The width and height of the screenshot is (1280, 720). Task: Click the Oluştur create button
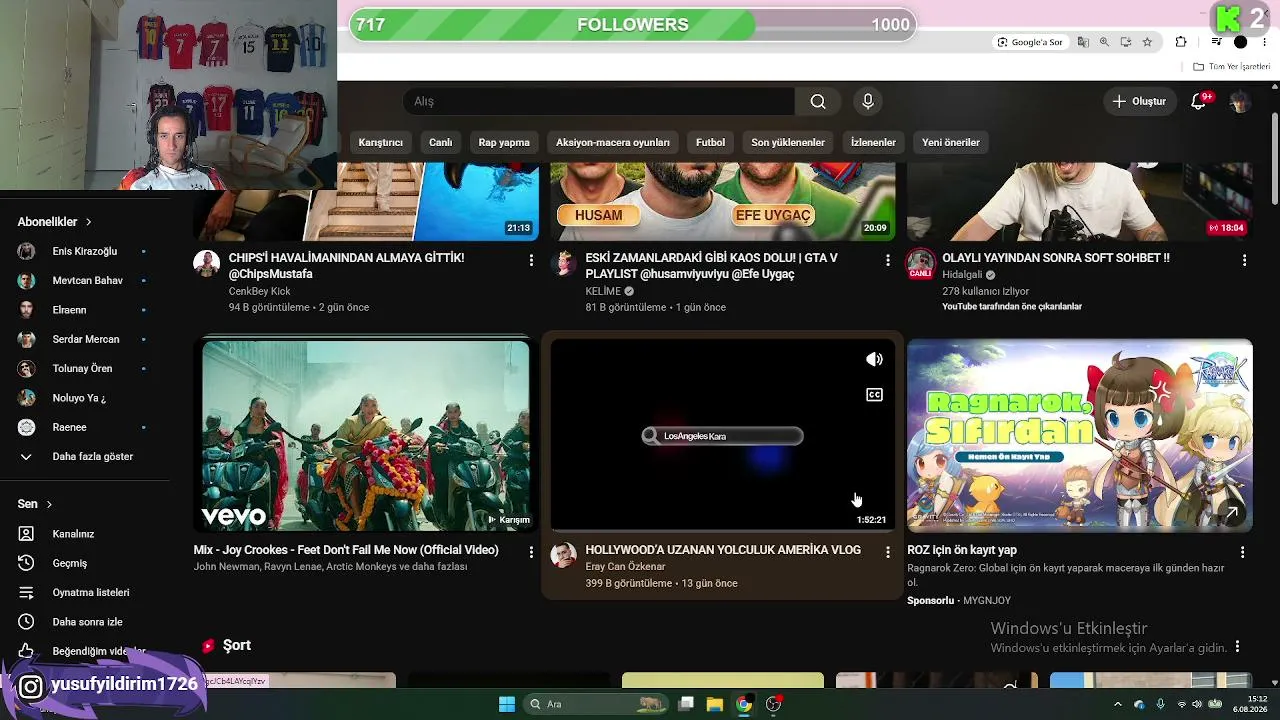click(x=1139, y=101)
